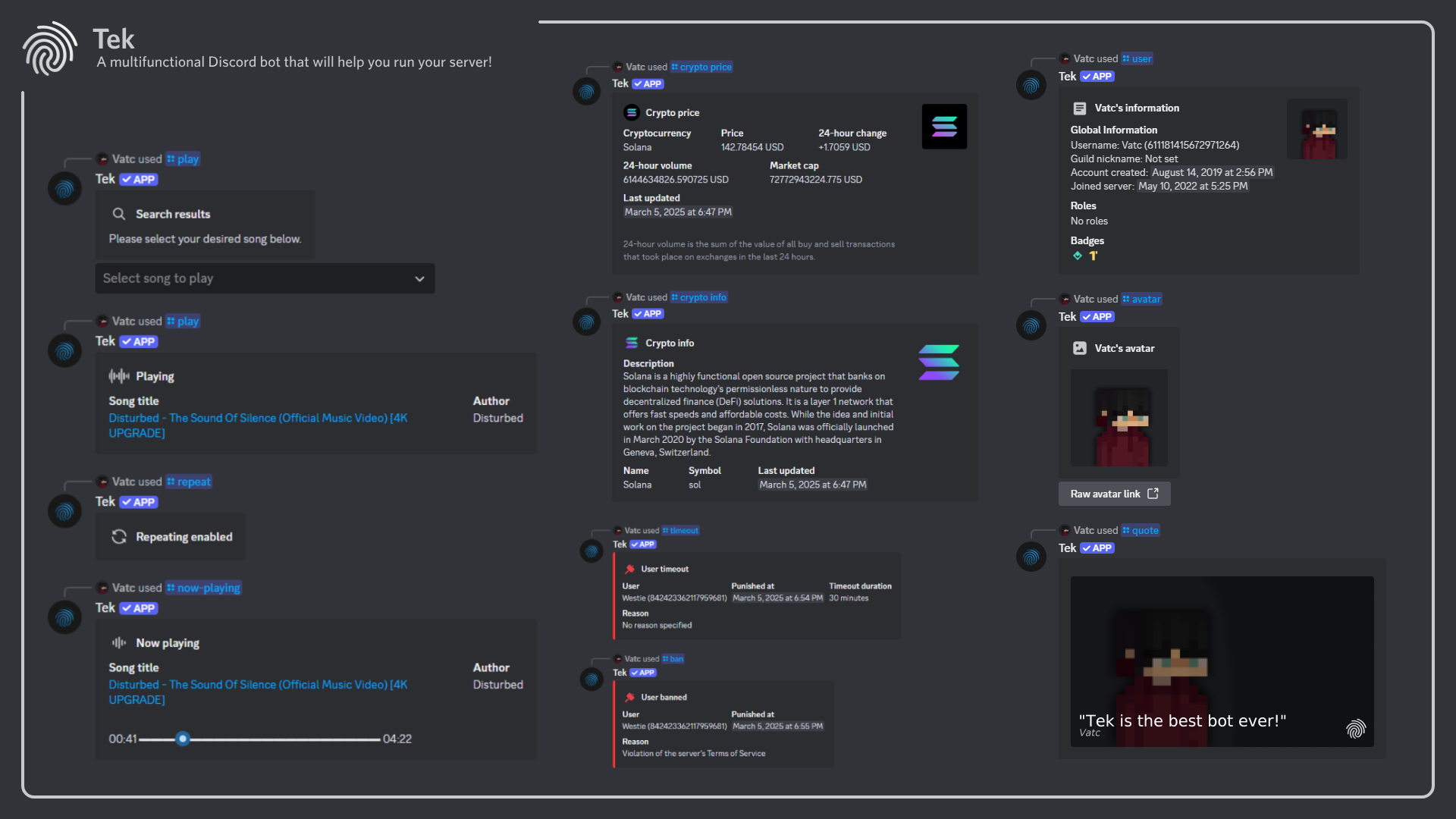Click the gold badge under Badges
1456x819 pixels.
click(x=1094, y=256)
